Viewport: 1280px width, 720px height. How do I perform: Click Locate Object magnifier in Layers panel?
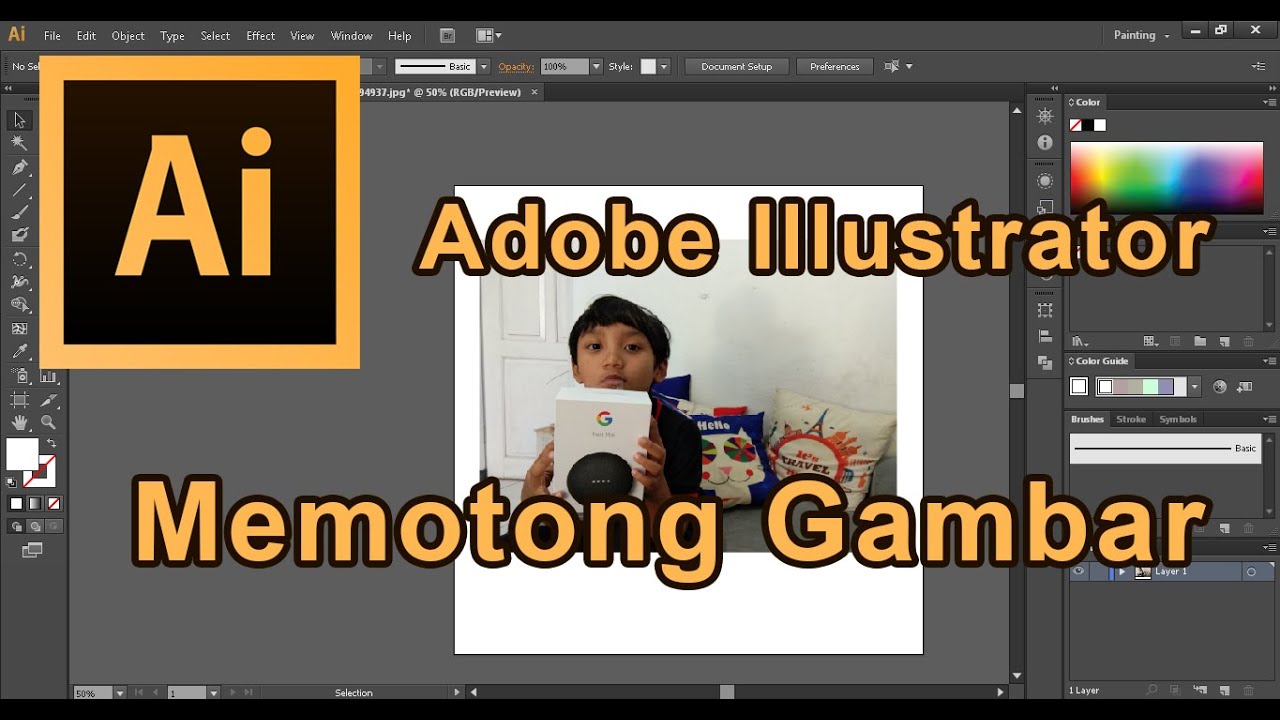coord(1152,690)
